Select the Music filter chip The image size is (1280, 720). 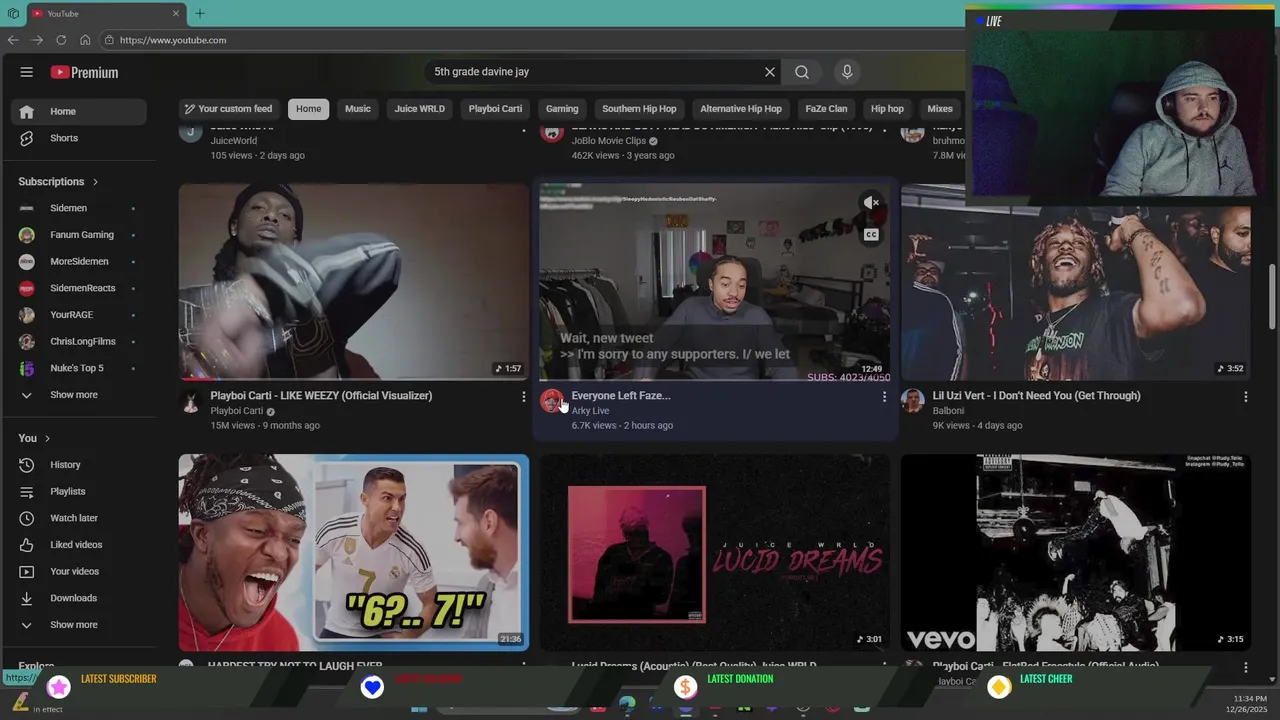[x=358, y=109]
